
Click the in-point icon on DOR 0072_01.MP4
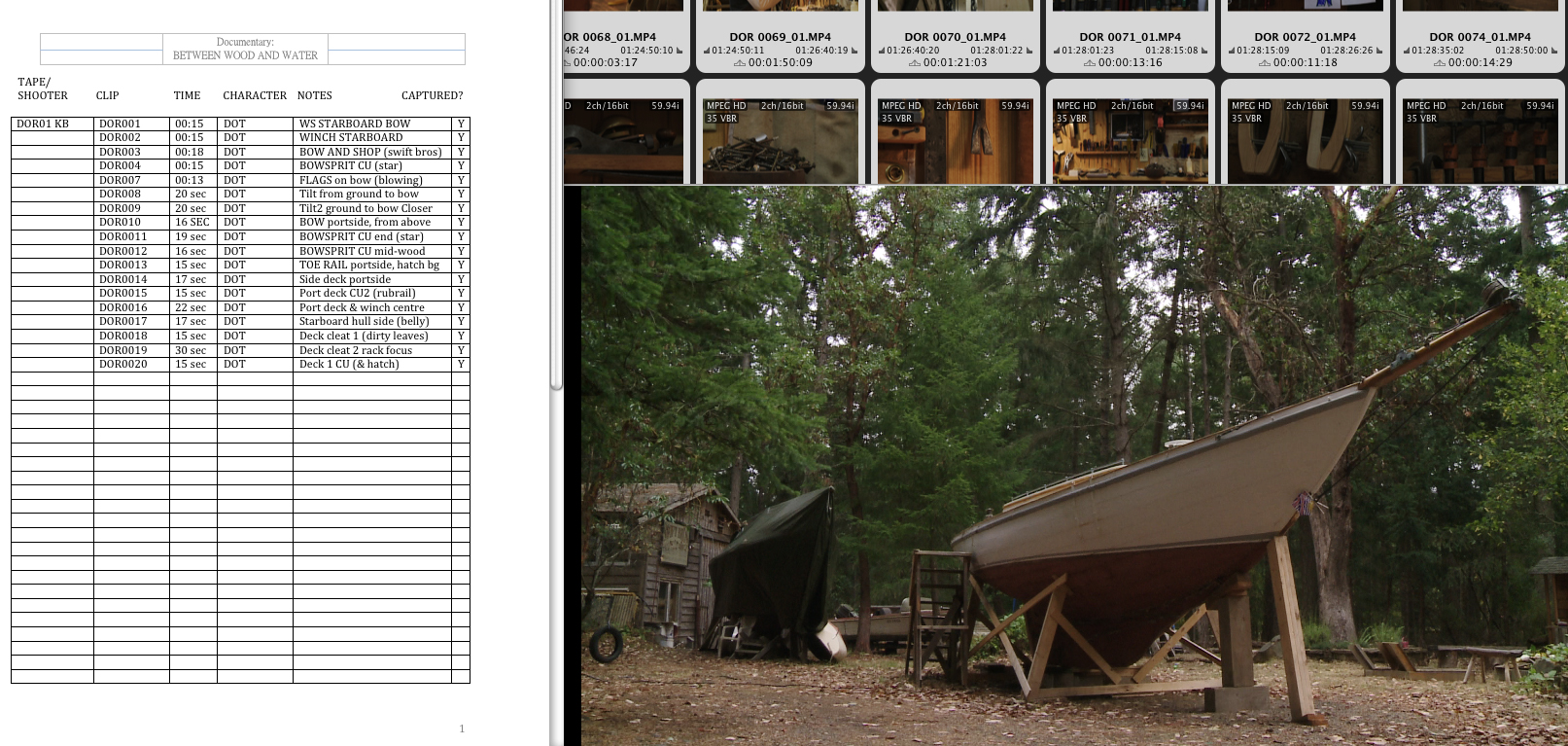tap(1232, 51)
